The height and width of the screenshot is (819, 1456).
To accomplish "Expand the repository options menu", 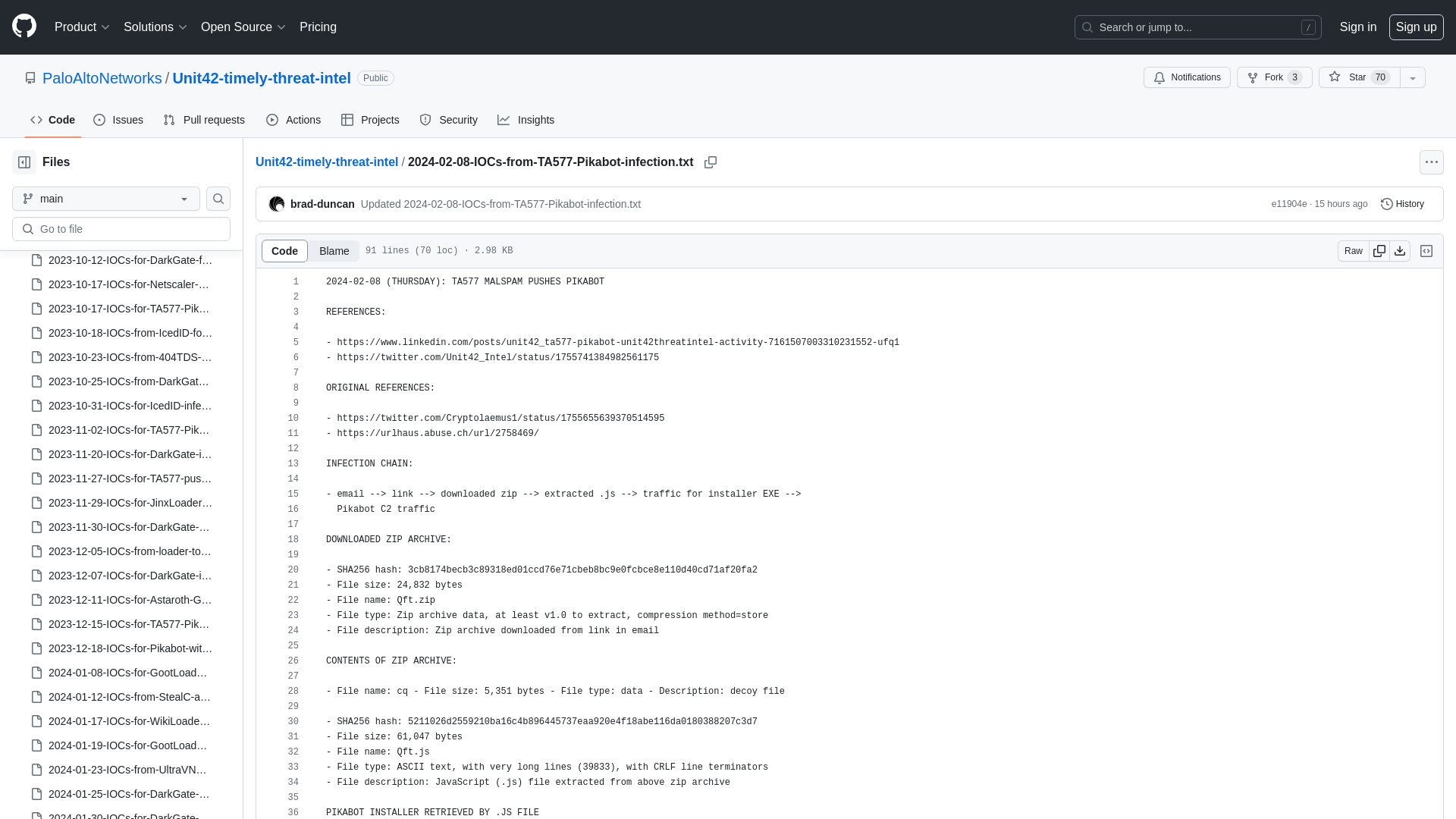I will (1413, 77).
